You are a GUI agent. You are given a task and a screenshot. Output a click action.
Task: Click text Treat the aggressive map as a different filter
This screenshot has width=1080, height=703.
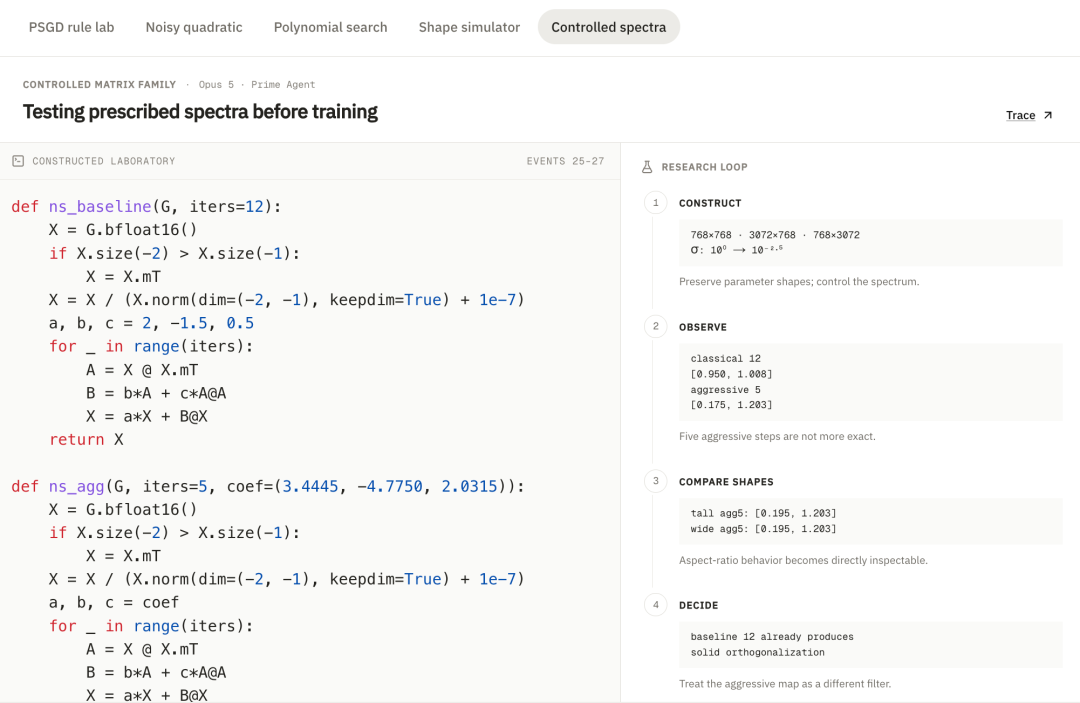point(785,684)
